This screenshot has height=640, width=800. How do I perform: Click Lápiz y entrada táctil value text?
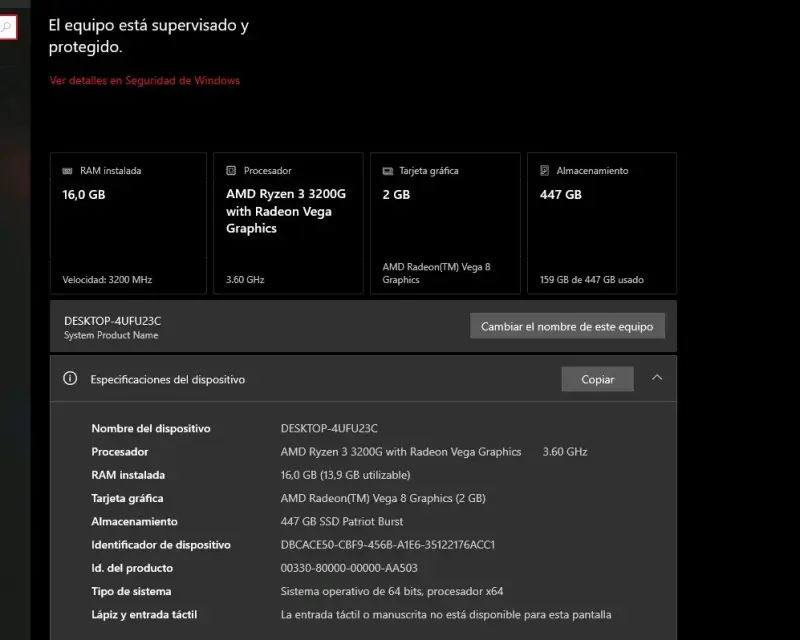(x=446, y=614)
